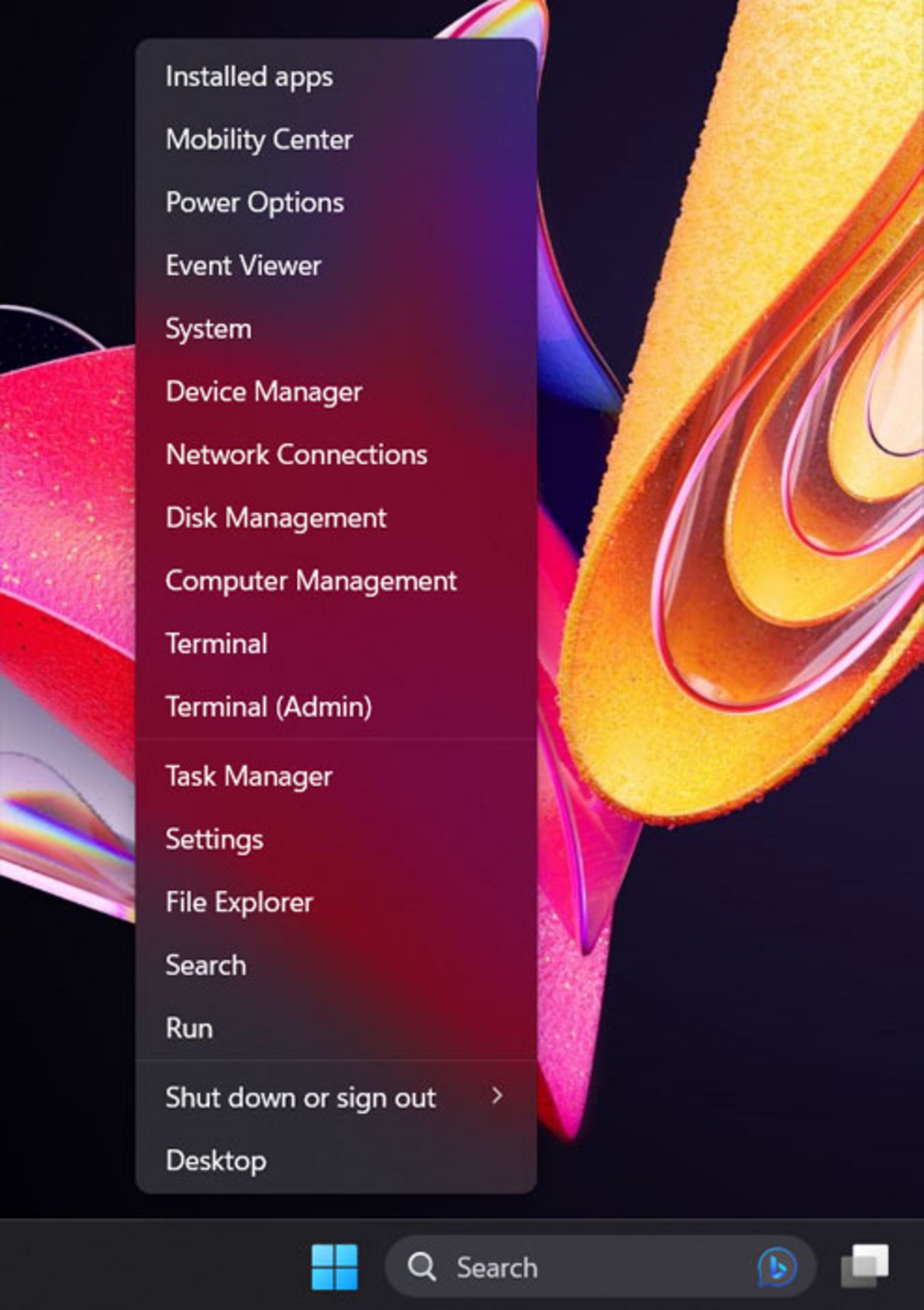Click into the taskbar Search field
Image resolution: width=924 pixels, height=1310 pixels.
tap(570, 1267)
